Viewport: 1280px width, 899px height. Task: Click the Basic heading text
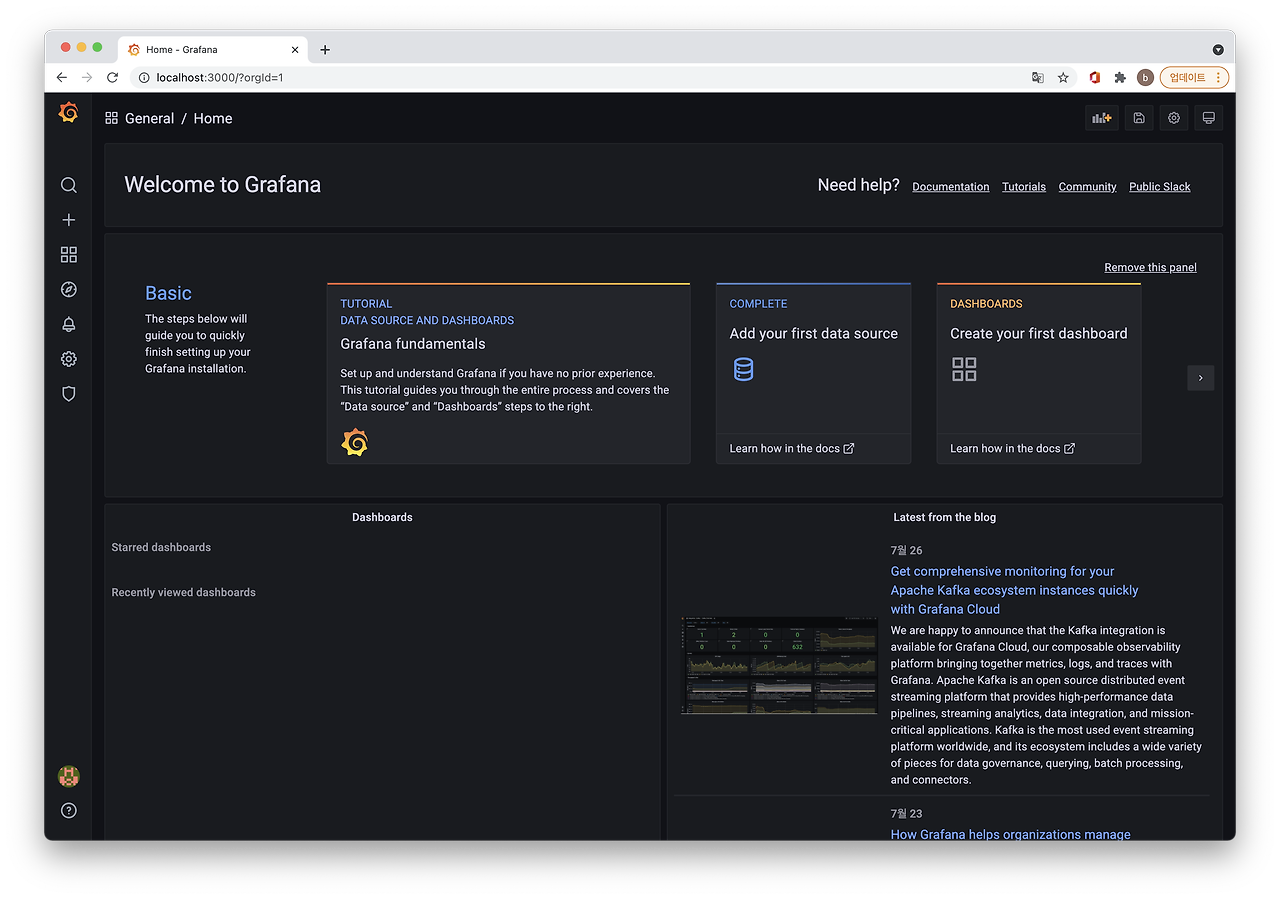coord(168,293)
